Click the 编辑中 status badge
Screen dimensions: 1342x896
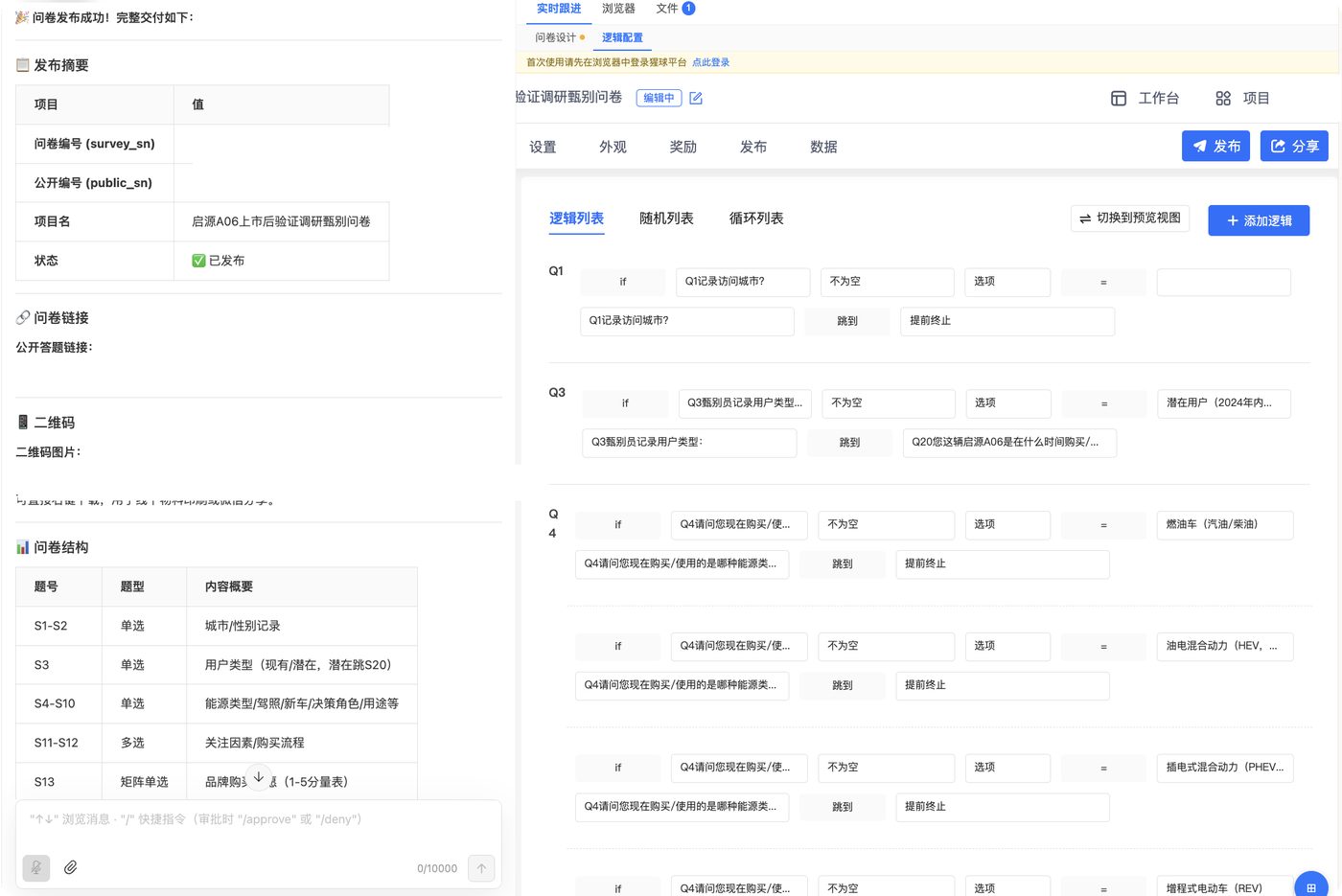659,98
